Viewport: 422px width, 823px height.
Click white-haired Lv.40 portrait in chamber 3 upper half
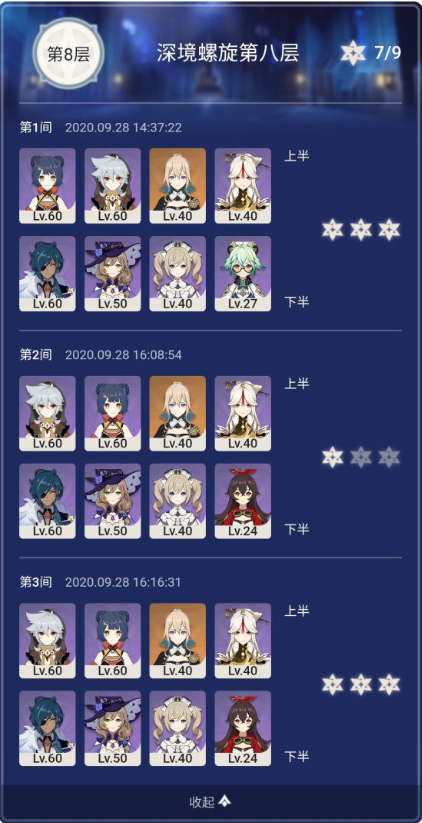coord(242,640)
